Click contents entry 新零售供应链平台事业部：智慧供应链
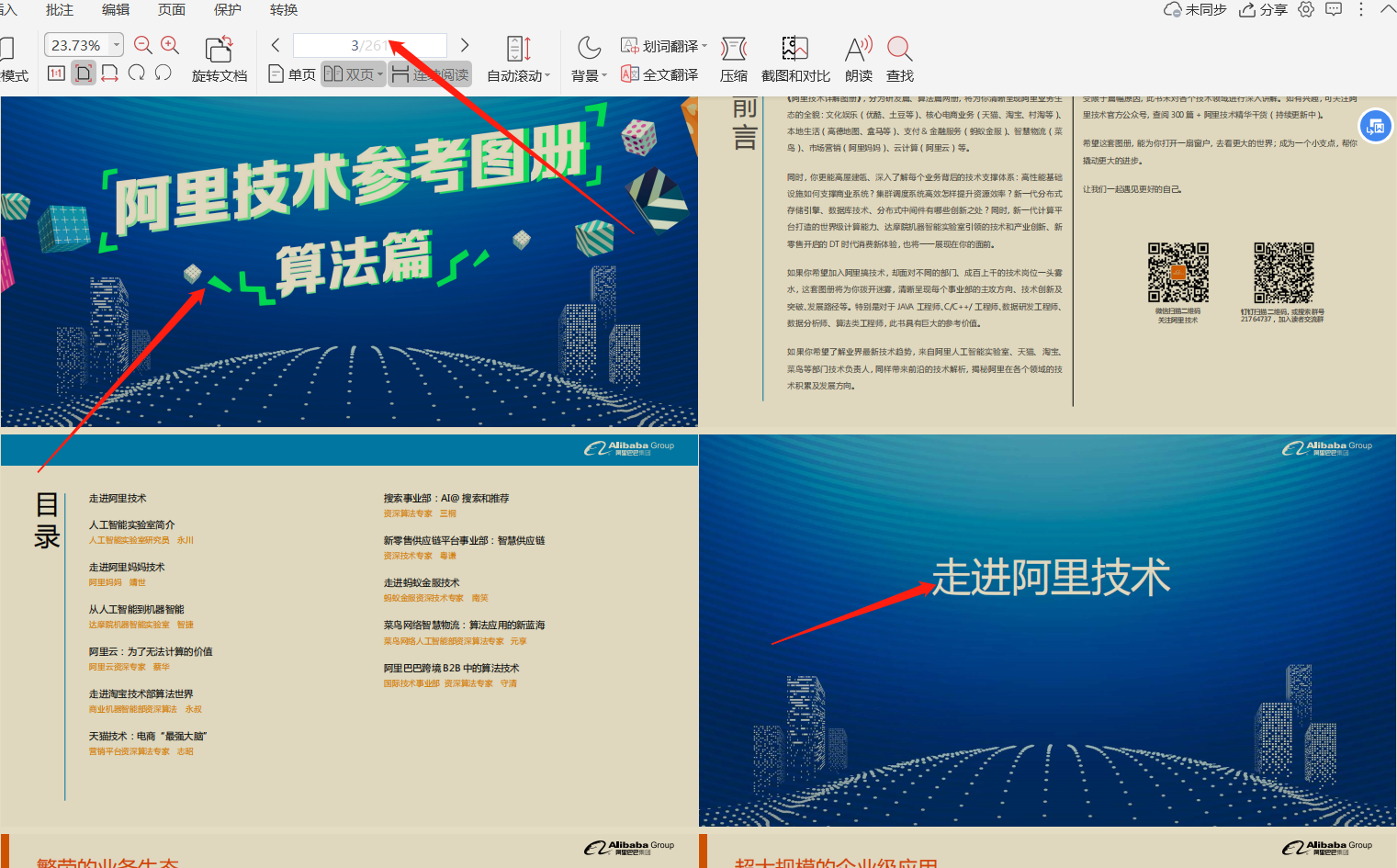 pyautogui.click(x=464, y=540)
